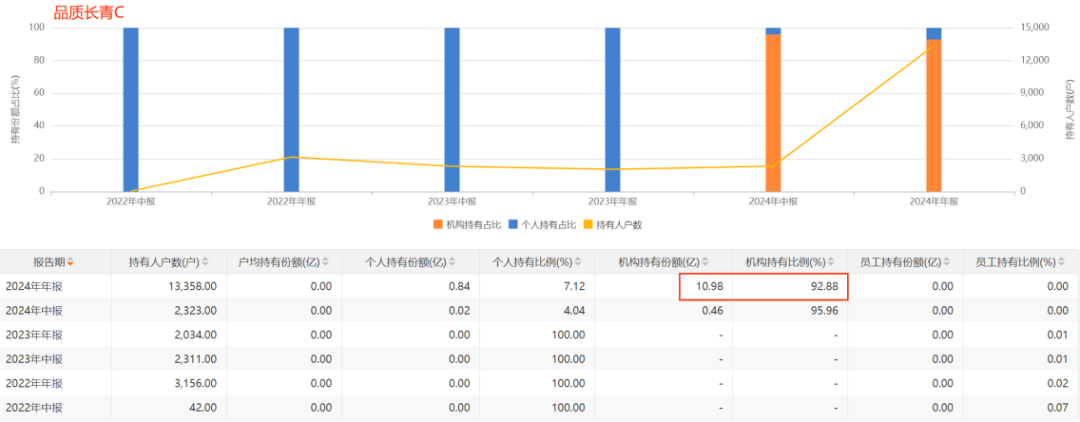
Task: Click sort arrows beside 员工持有份额(亿) header
Action: pos(946,262)
